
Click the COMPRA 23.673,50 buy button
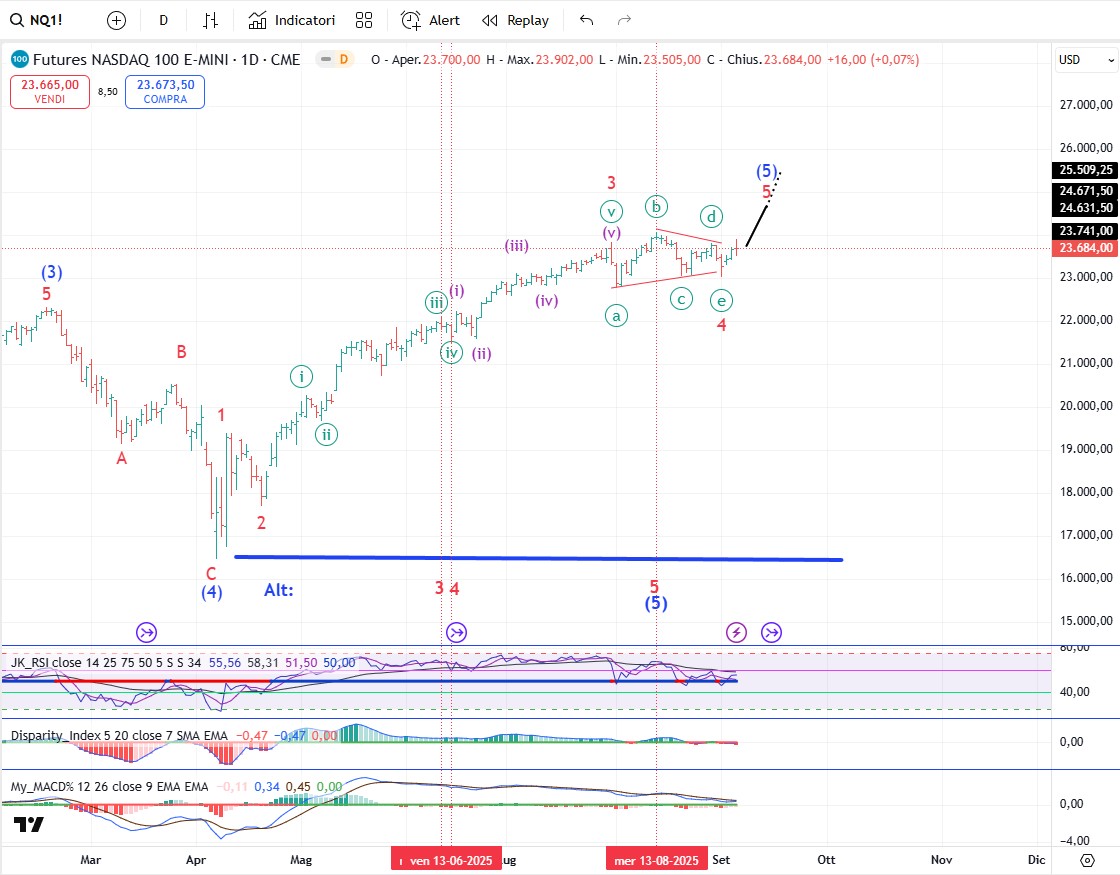click(x=165, y=91)
